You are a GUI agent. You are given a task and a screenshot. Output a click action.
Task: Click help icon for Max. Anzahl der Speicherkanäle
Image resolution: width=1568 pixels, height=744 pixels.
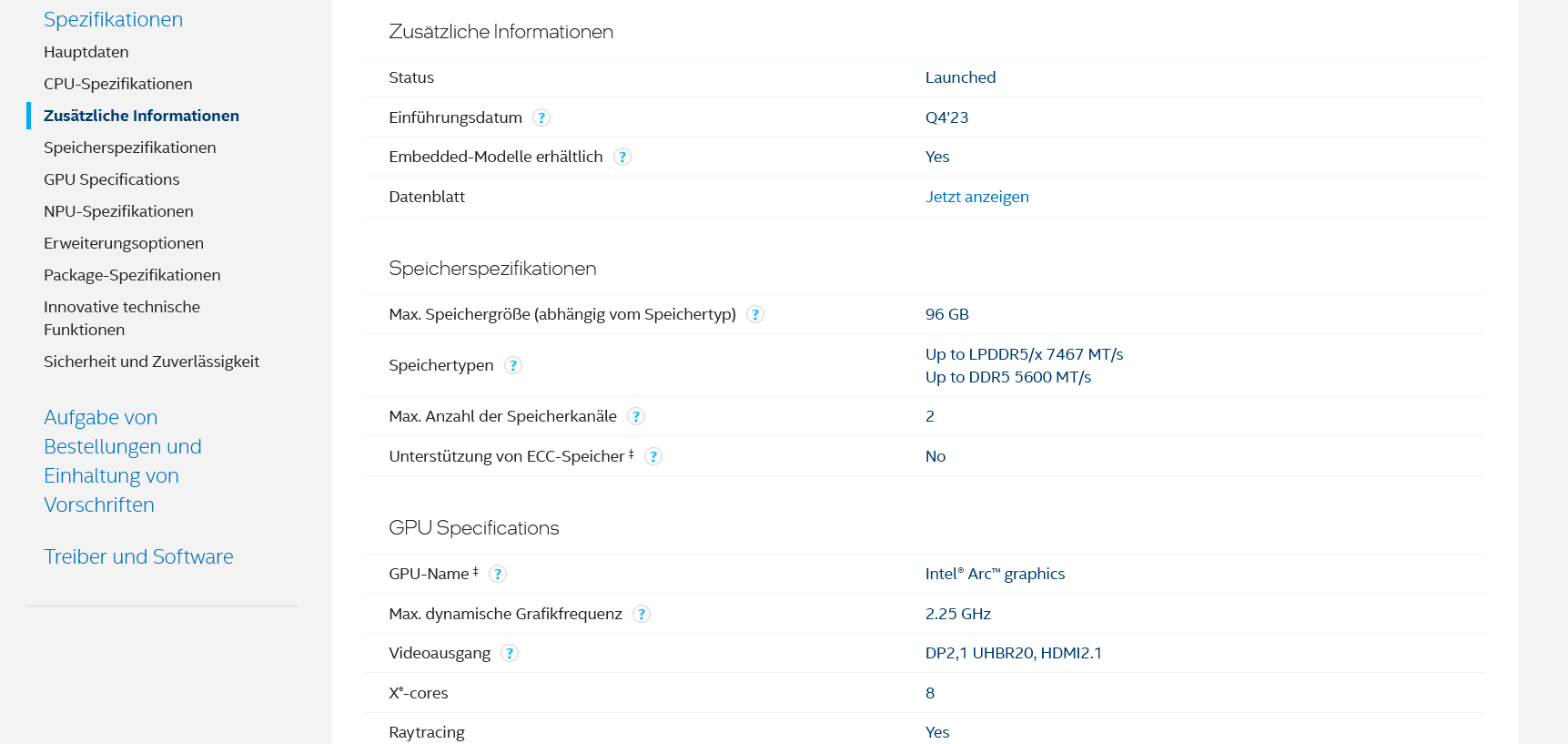(x=636, y=416)
